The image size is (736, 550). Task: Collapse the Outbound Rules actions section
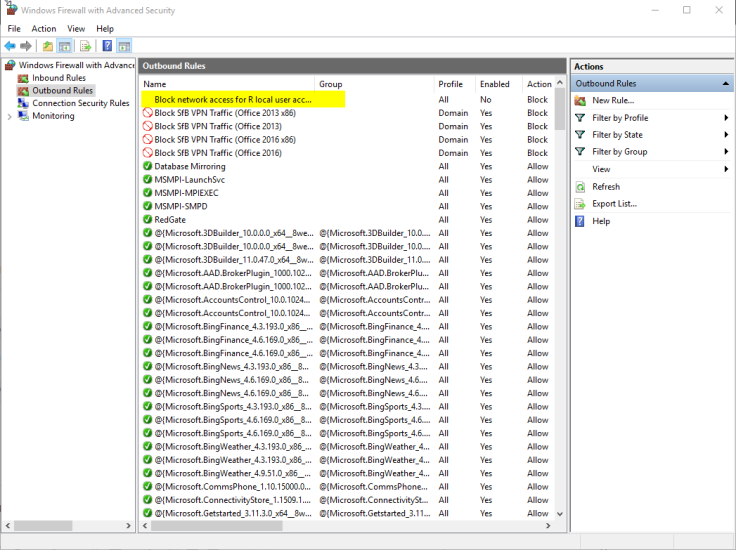click(x=726, y=84)
